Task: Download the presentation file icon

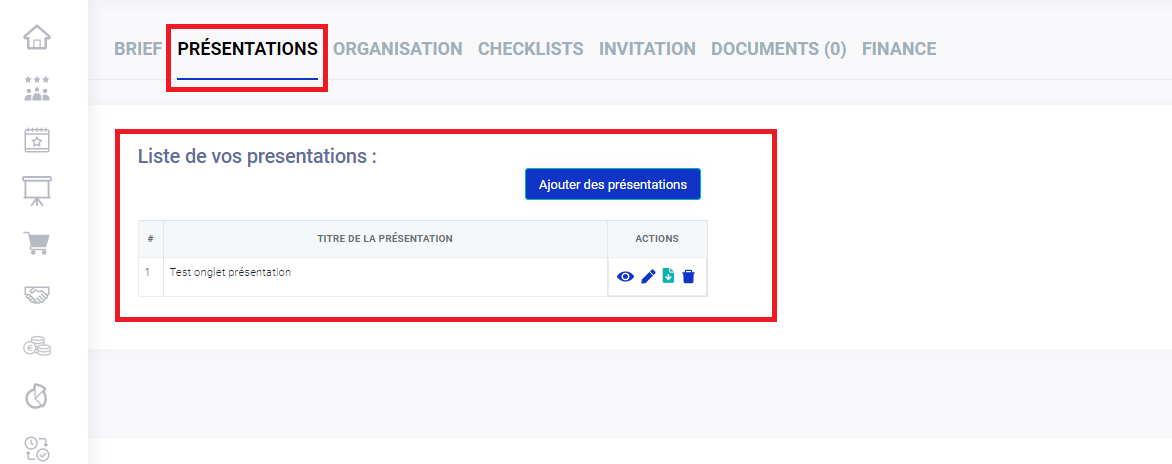Action: [668, 276]
